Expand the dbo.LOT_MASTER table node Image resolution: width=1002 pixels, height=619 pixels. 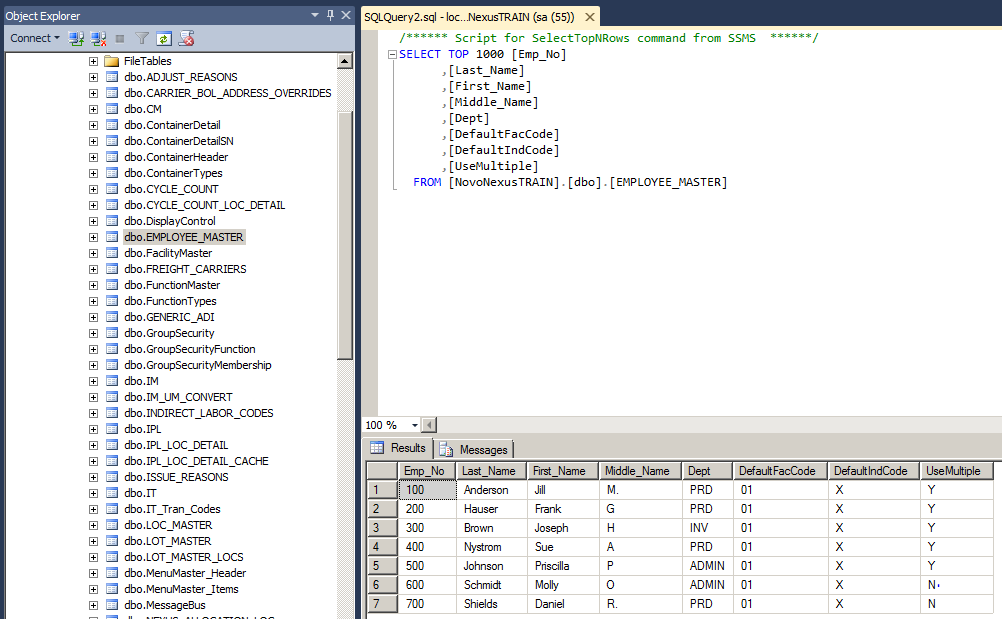point(93,541)
